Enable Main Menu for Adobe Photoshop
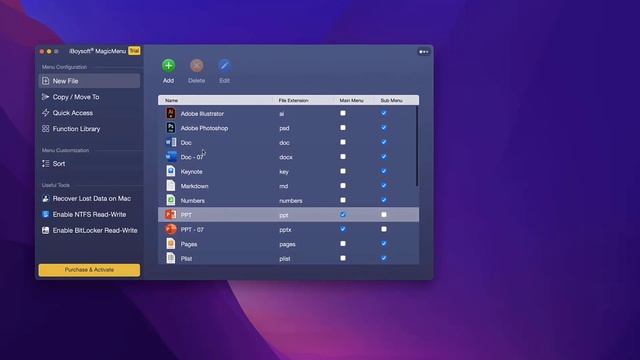The image size is (640, 360). (x=343, y=128)
